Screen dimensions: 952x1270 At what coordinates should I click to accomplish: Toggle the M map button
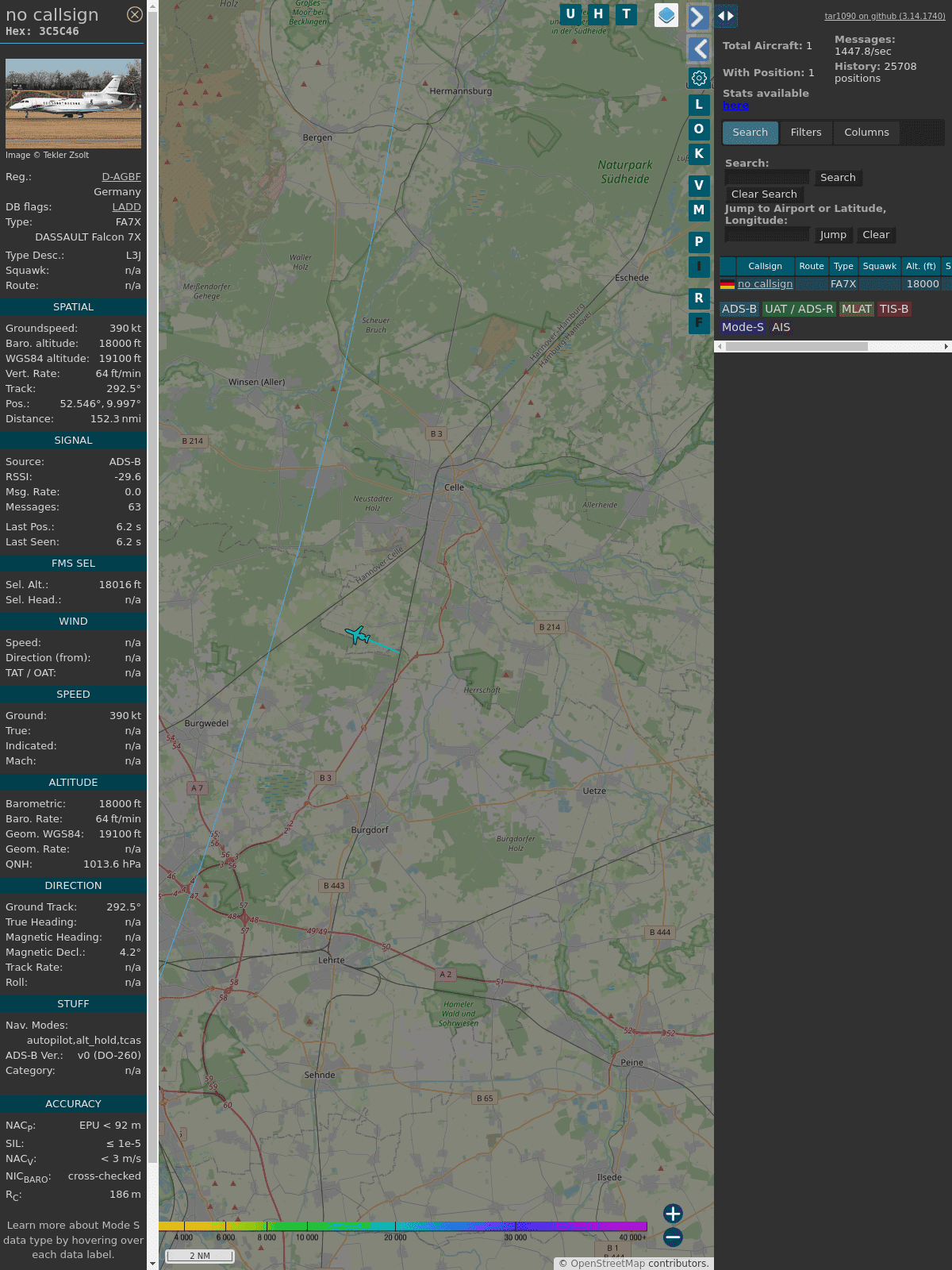point(699,210)
